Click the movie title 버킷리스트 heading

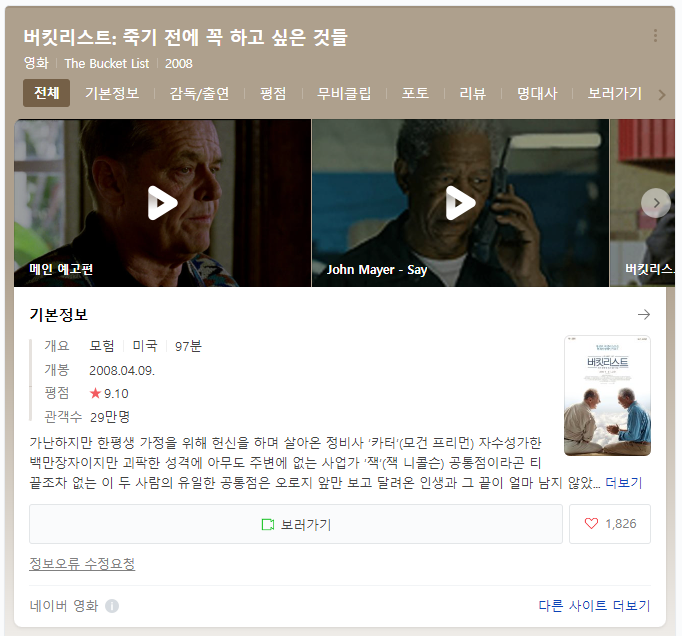coord(186,37)
